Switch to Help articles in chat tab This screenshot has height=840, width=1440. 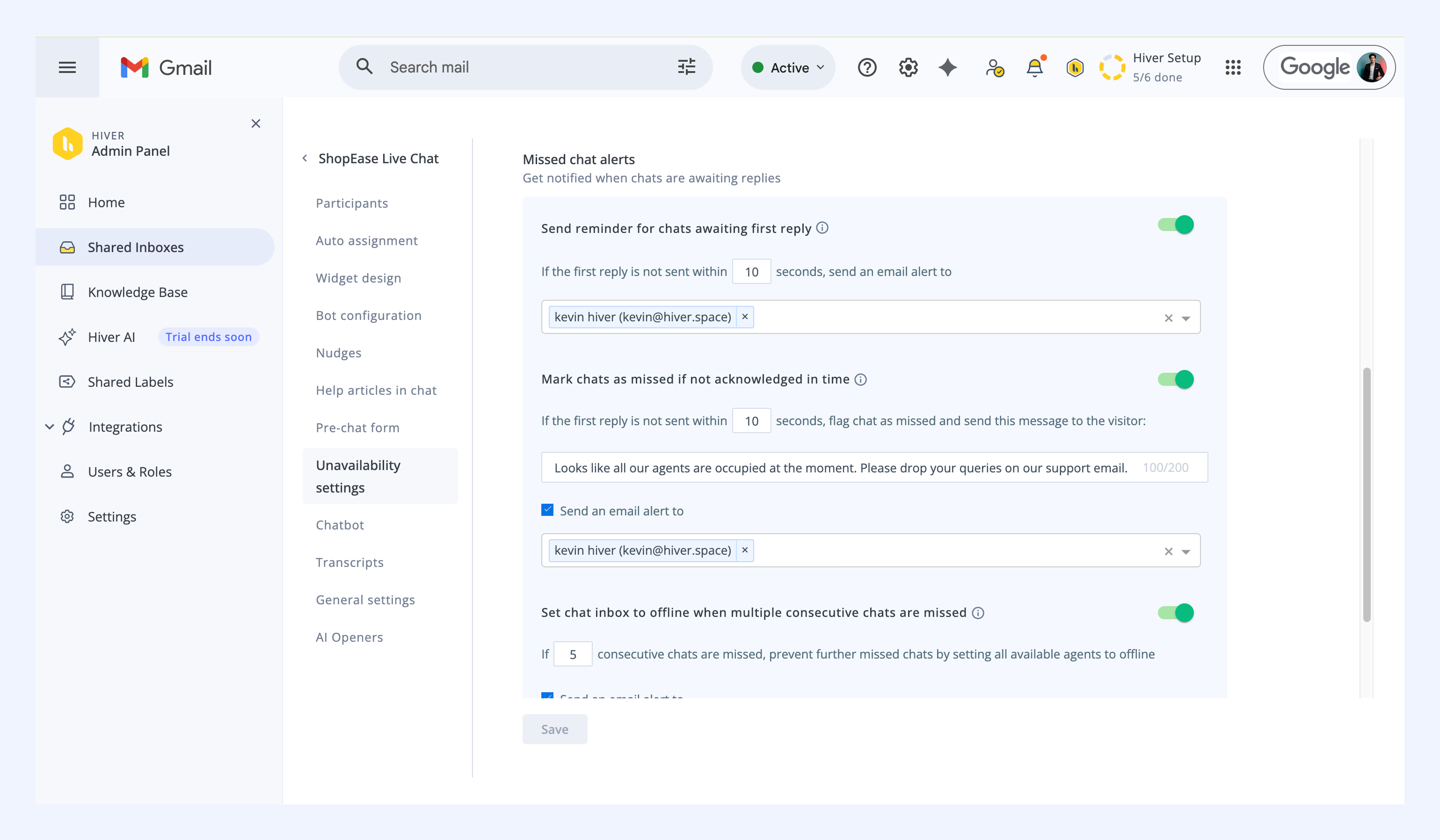point(376,390)
